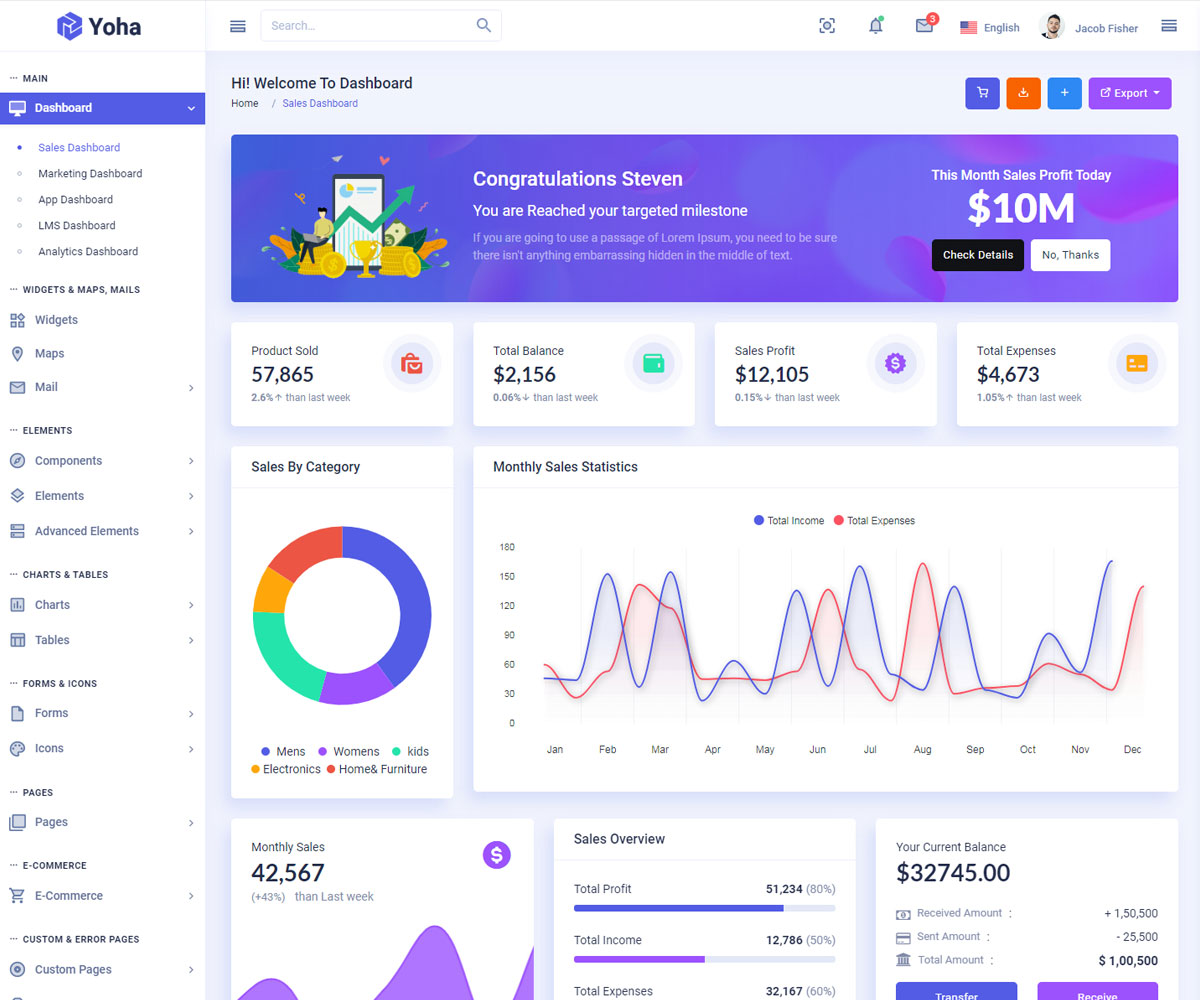Toggle Electronics legend in donut chart
Screen dimensions: 1200x1000
(286, 770)
